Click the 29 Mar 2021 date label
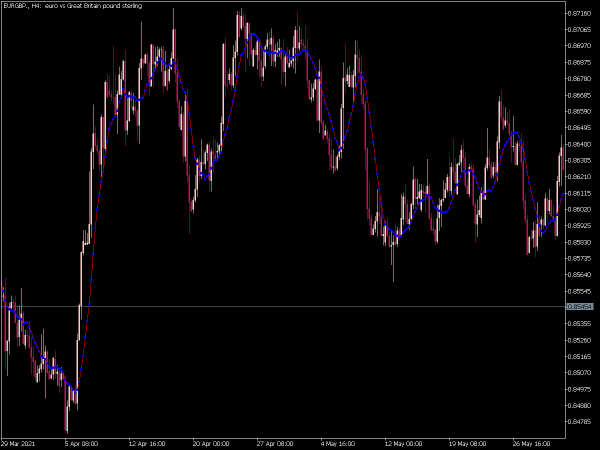 [18, 444]
